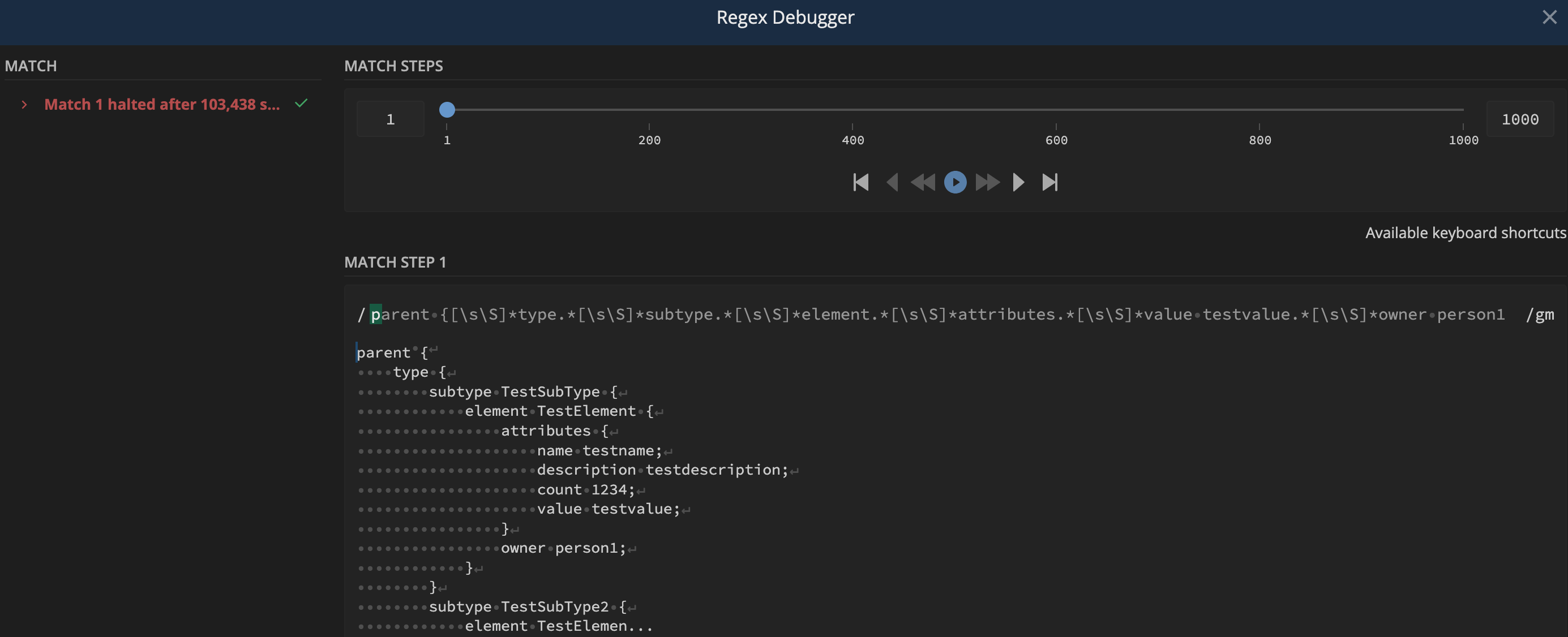
Task: Click the Regex Debugger title
Action: click(x=785, y=17)
